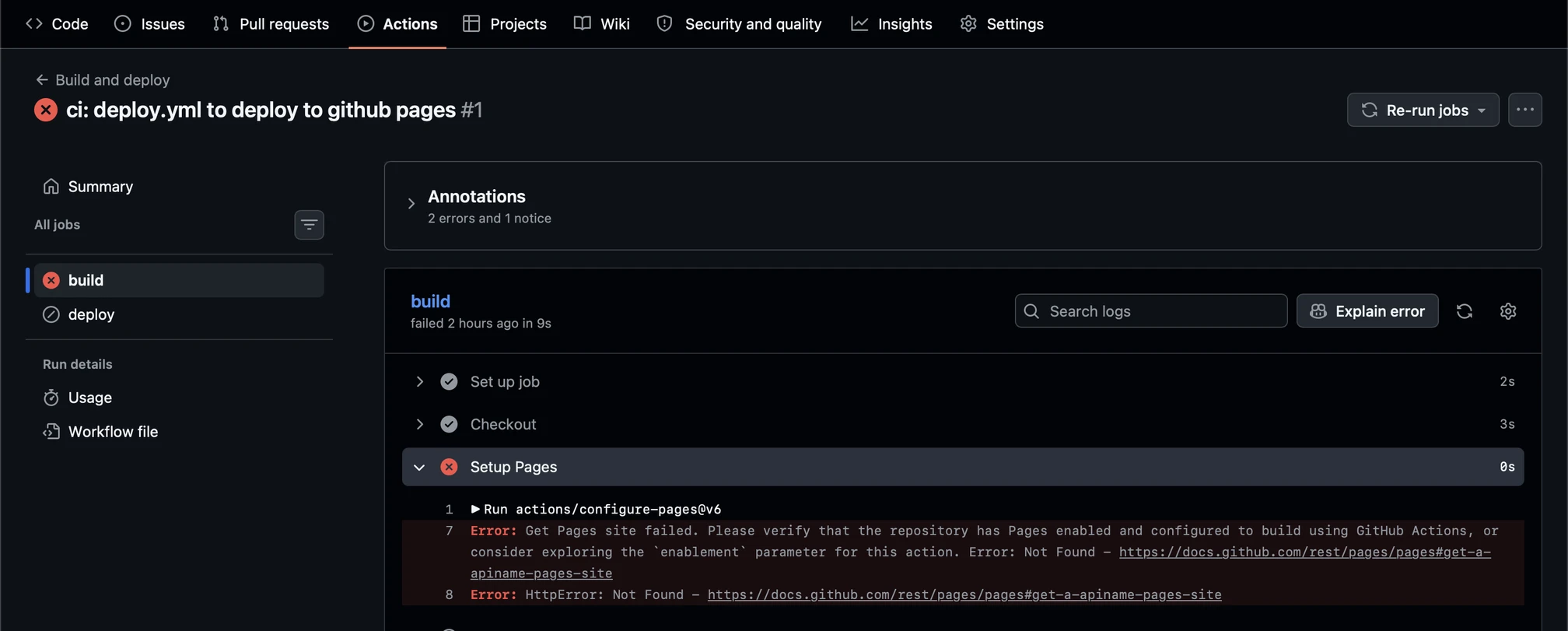Select the skipped deploy job
Screen dimensions: 1568x631
point(179,314)
